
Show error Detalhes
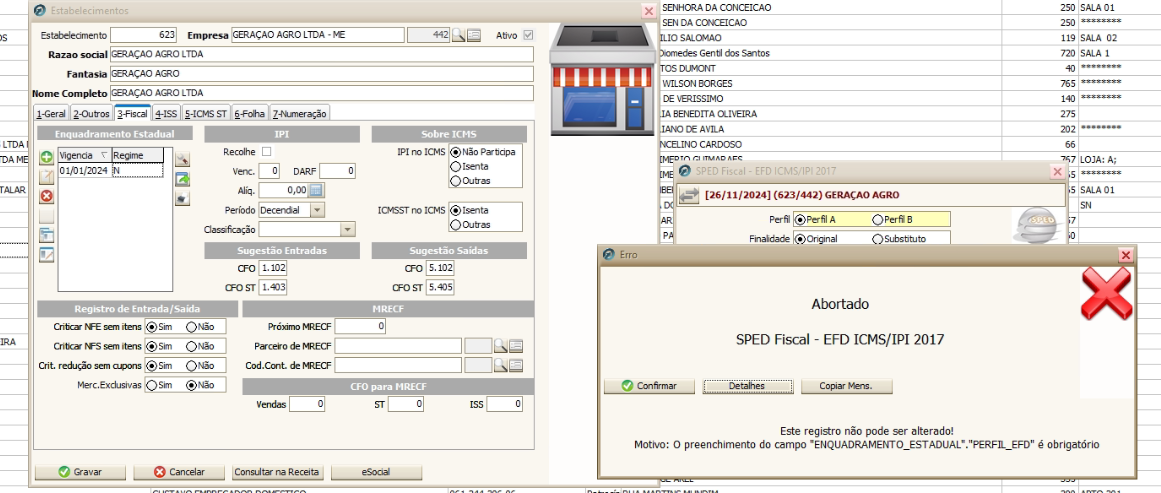coord(747,386)
